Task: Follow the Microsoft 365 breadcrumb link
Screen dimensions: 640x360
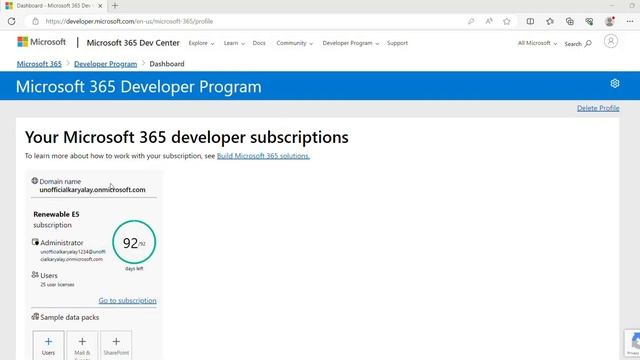Action: [39, 64]
